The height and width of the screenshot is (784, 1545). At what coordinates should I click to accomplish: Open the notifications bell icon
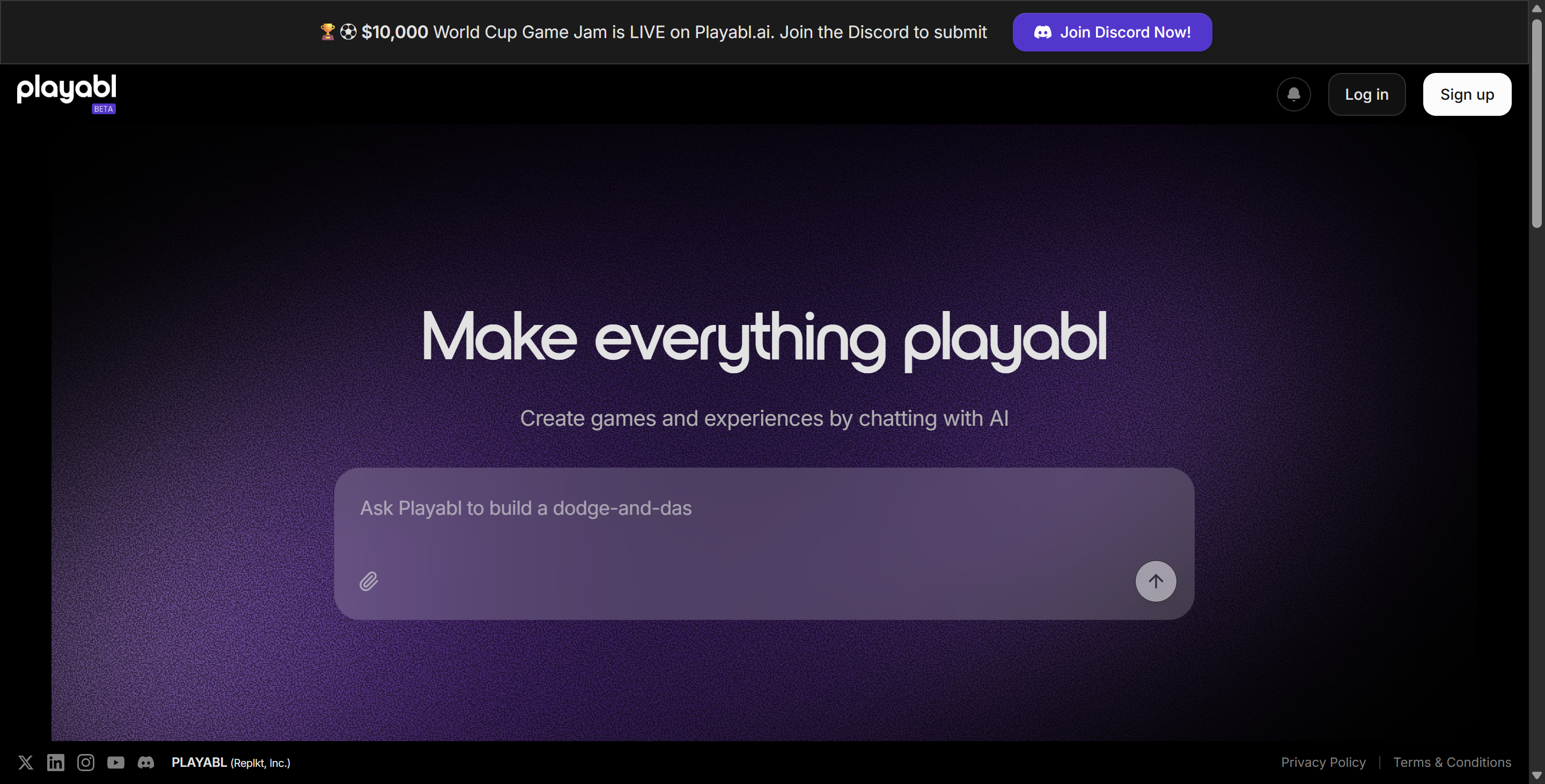(x=1294, y=94)
